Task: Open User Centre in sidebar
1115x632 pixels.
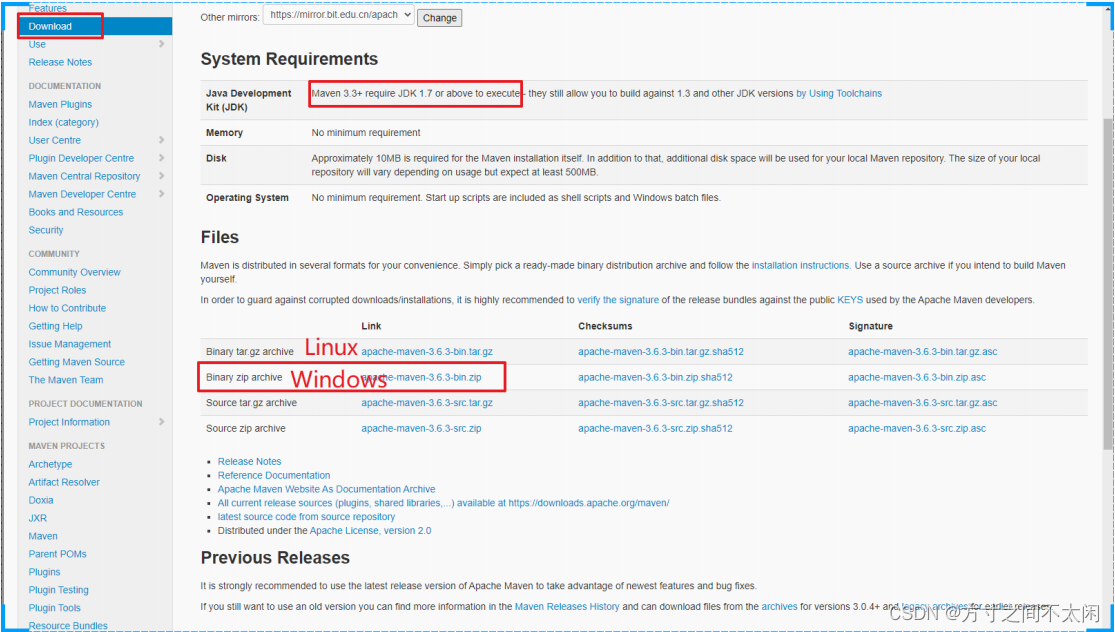Action: coord(55,140)
